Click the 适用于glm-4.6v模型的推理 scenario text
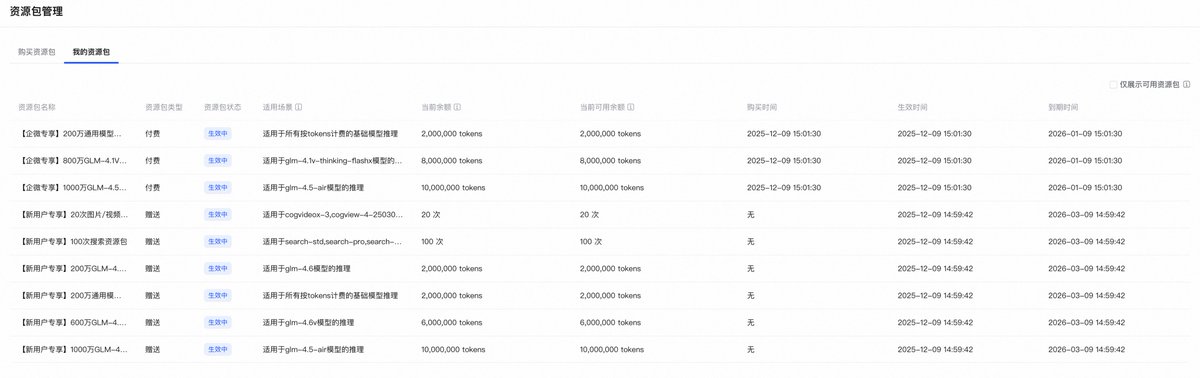The image size is (1200, 378). pos(310,322)
